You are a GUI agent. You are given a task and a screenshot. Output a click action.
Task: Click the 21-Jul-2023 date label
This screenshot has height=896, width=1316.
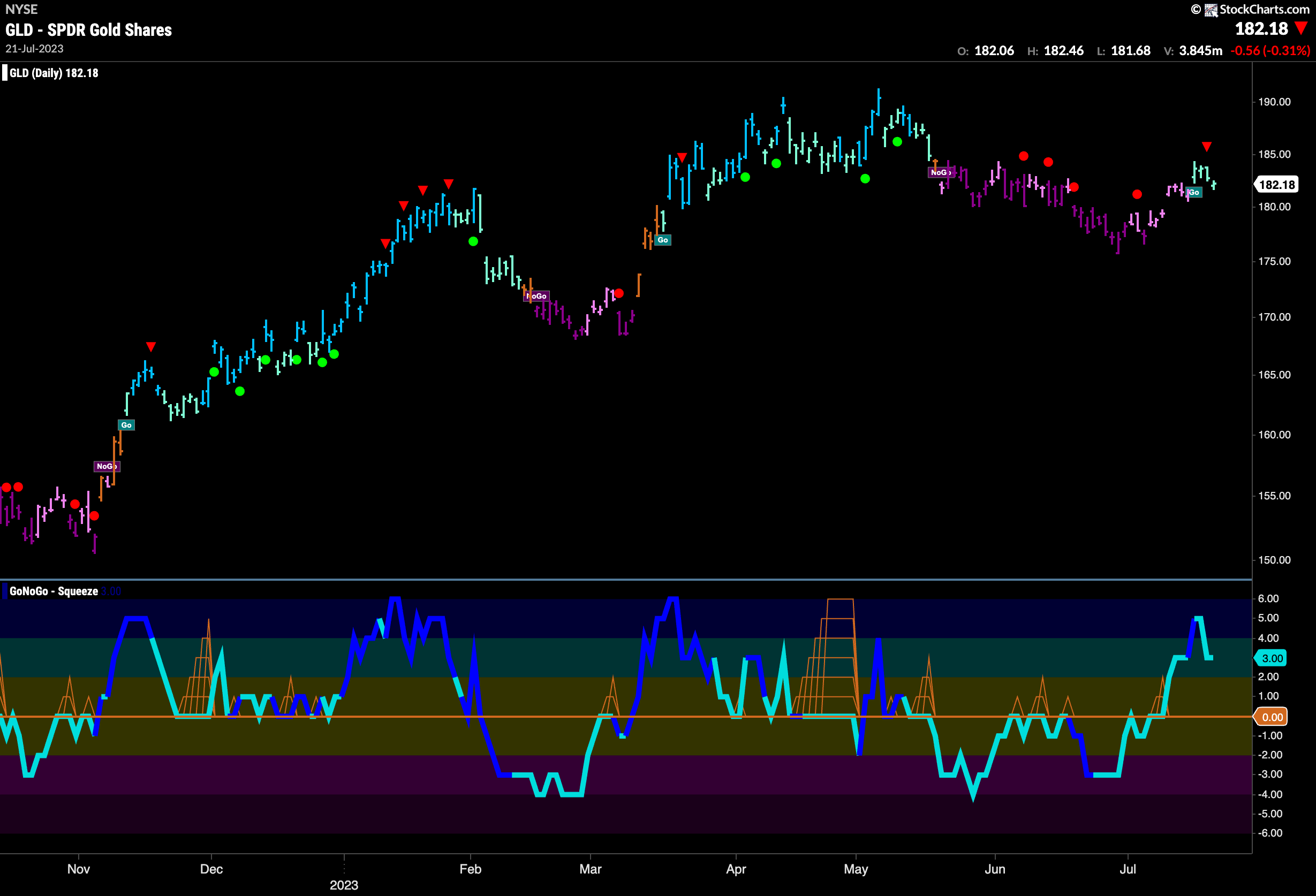pyautogui.click(x=35, y=49)
